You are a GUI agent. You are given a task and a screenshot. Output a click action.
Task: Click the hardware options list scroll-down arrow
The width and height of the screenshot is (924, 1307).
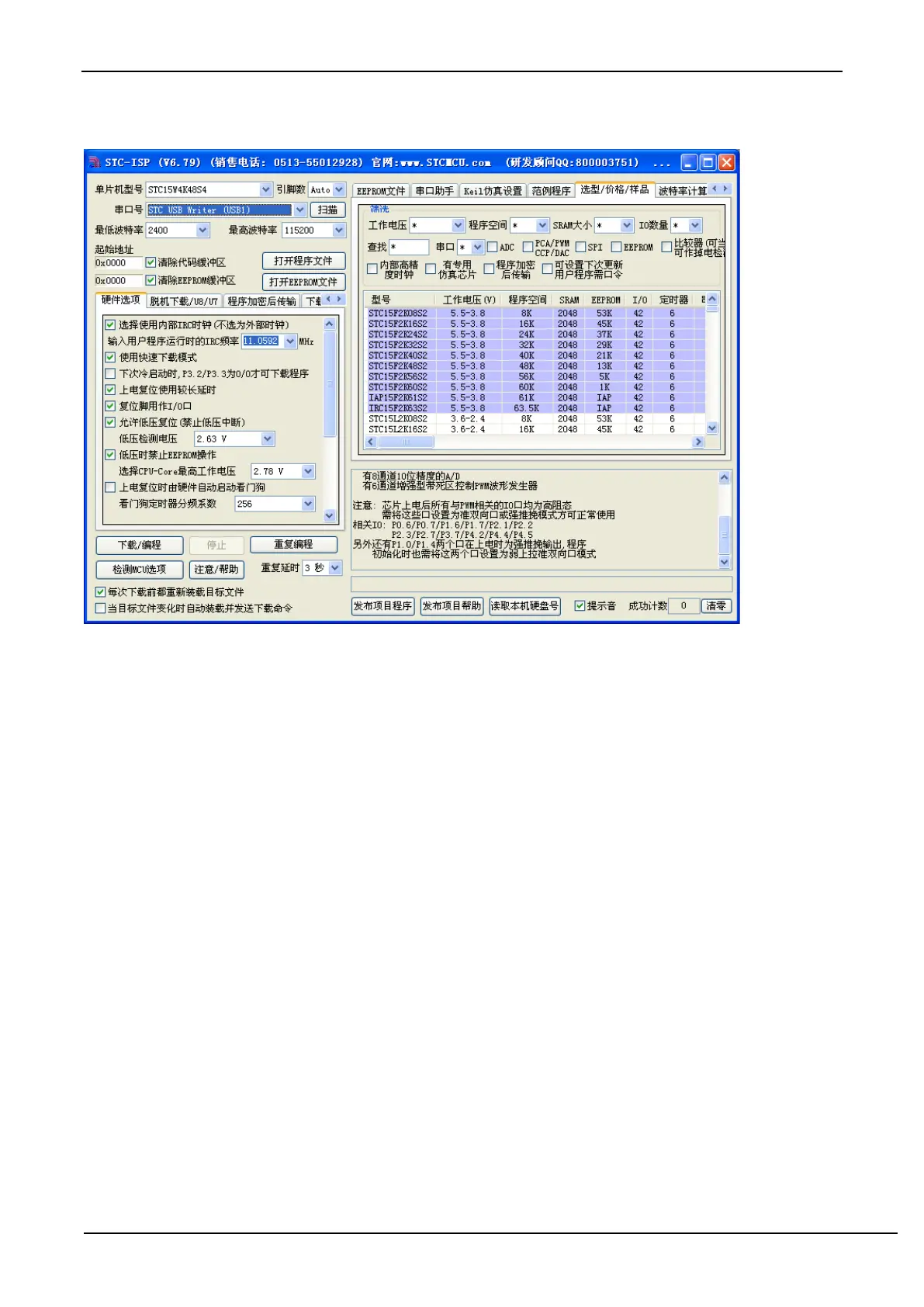click(329, 515)
